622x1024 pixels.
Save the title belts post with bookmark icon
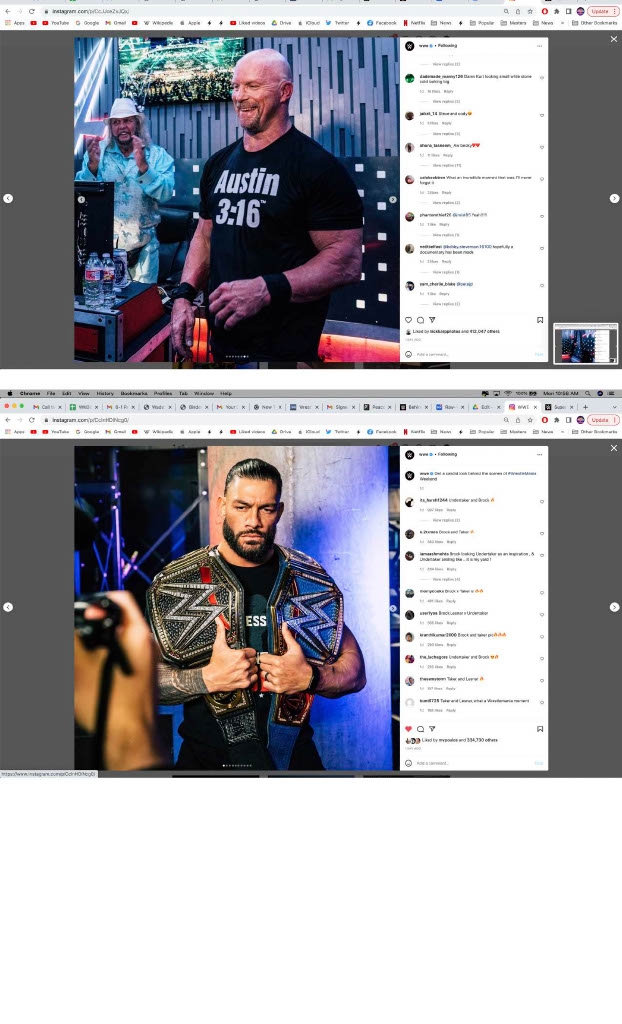[540, 729]
